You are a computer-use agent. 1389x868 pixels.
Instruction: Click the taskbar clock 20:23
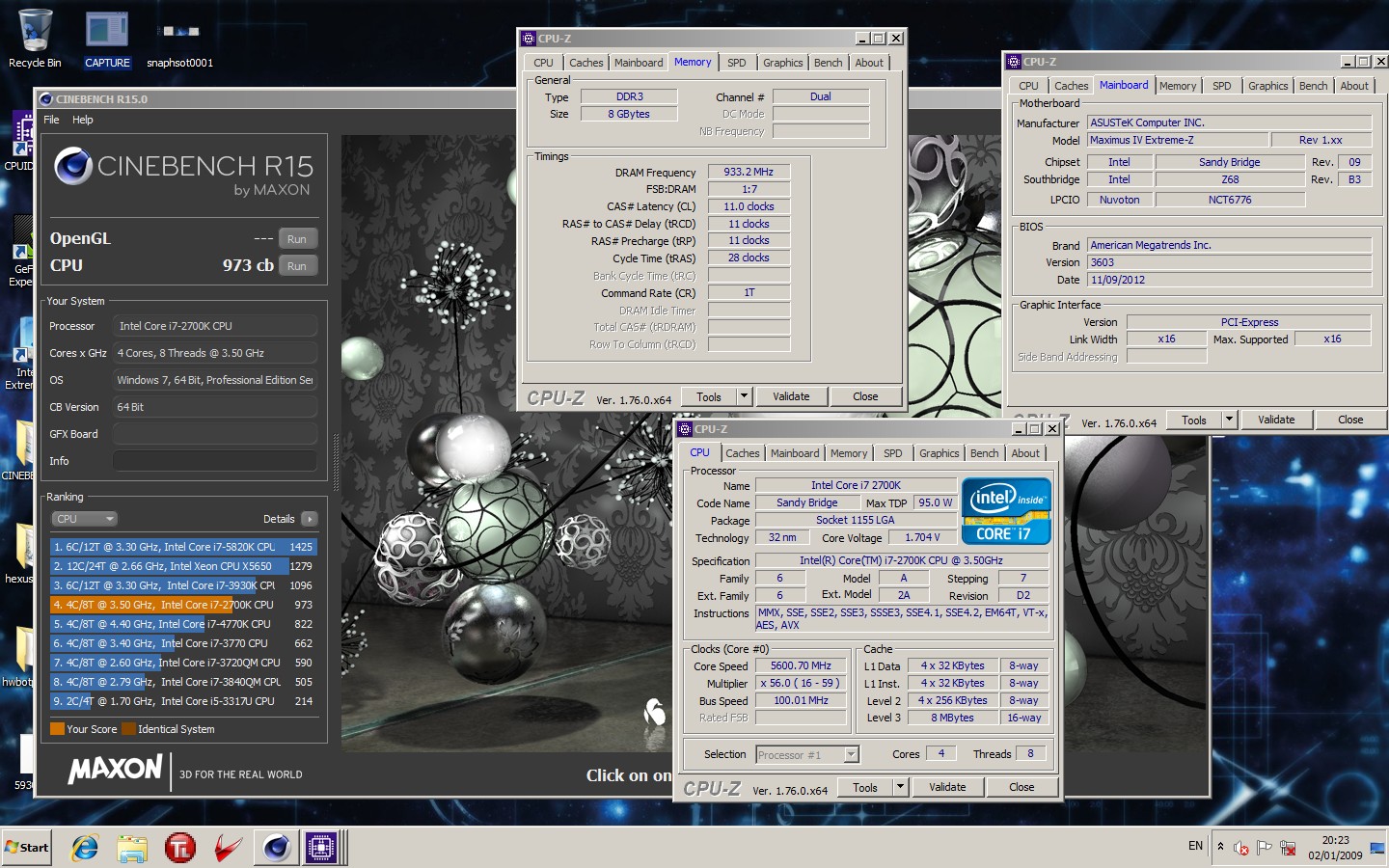pyautogui.click(x=1335, y=848)
